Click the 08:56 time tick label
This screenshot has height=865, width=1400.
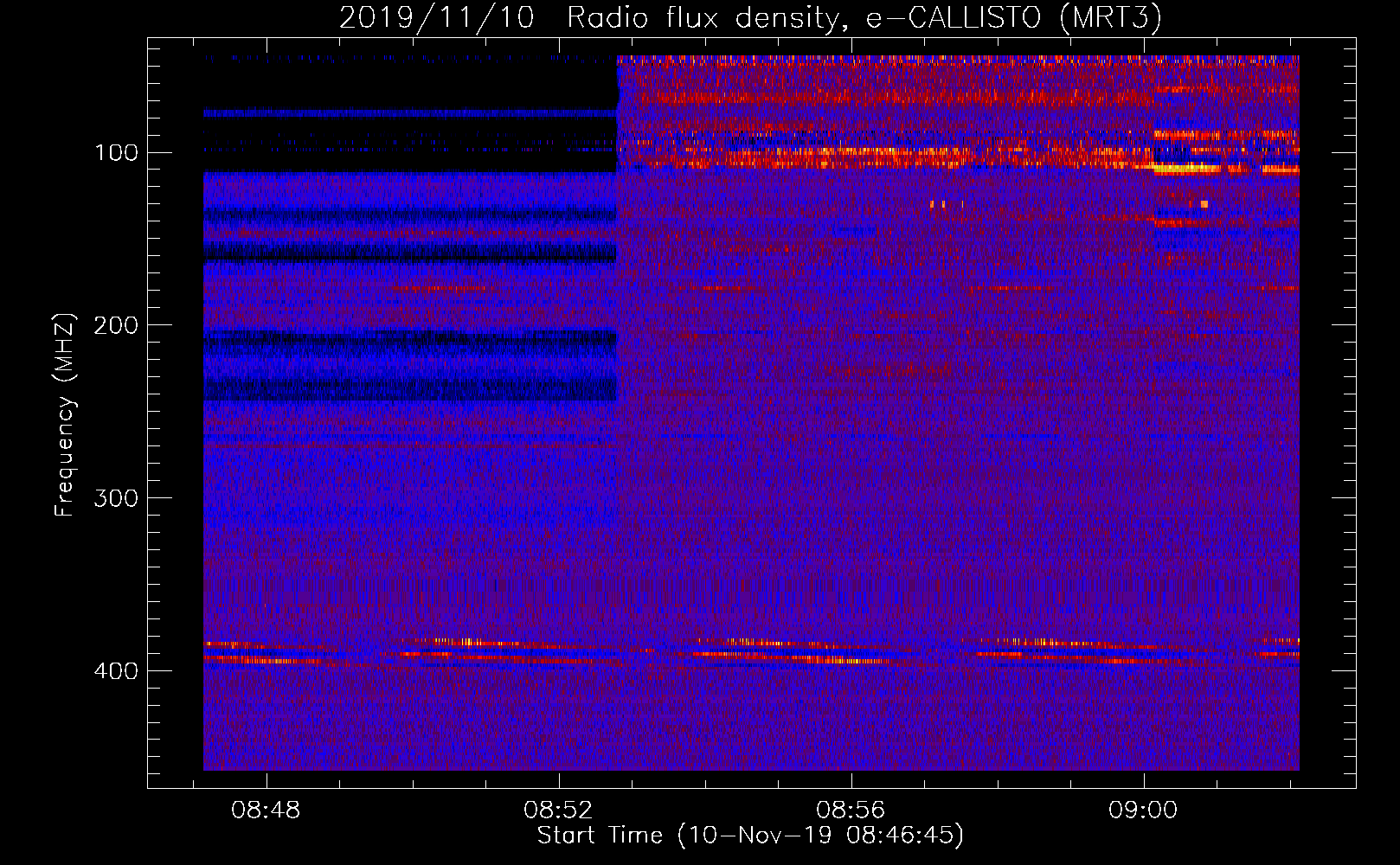(851, 811)
